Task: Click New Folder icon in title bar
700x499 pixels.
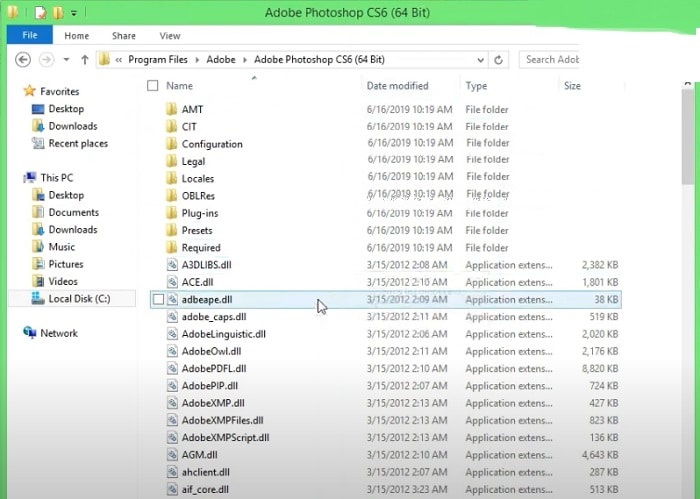Action: pyautogui.click(x=58, y=12)
